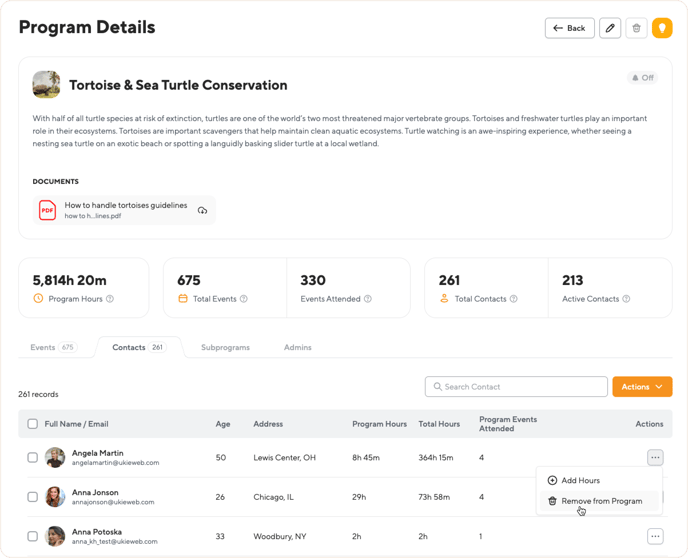Click the pencil edit icon
The image size is (688, 558).
point(610,28)
